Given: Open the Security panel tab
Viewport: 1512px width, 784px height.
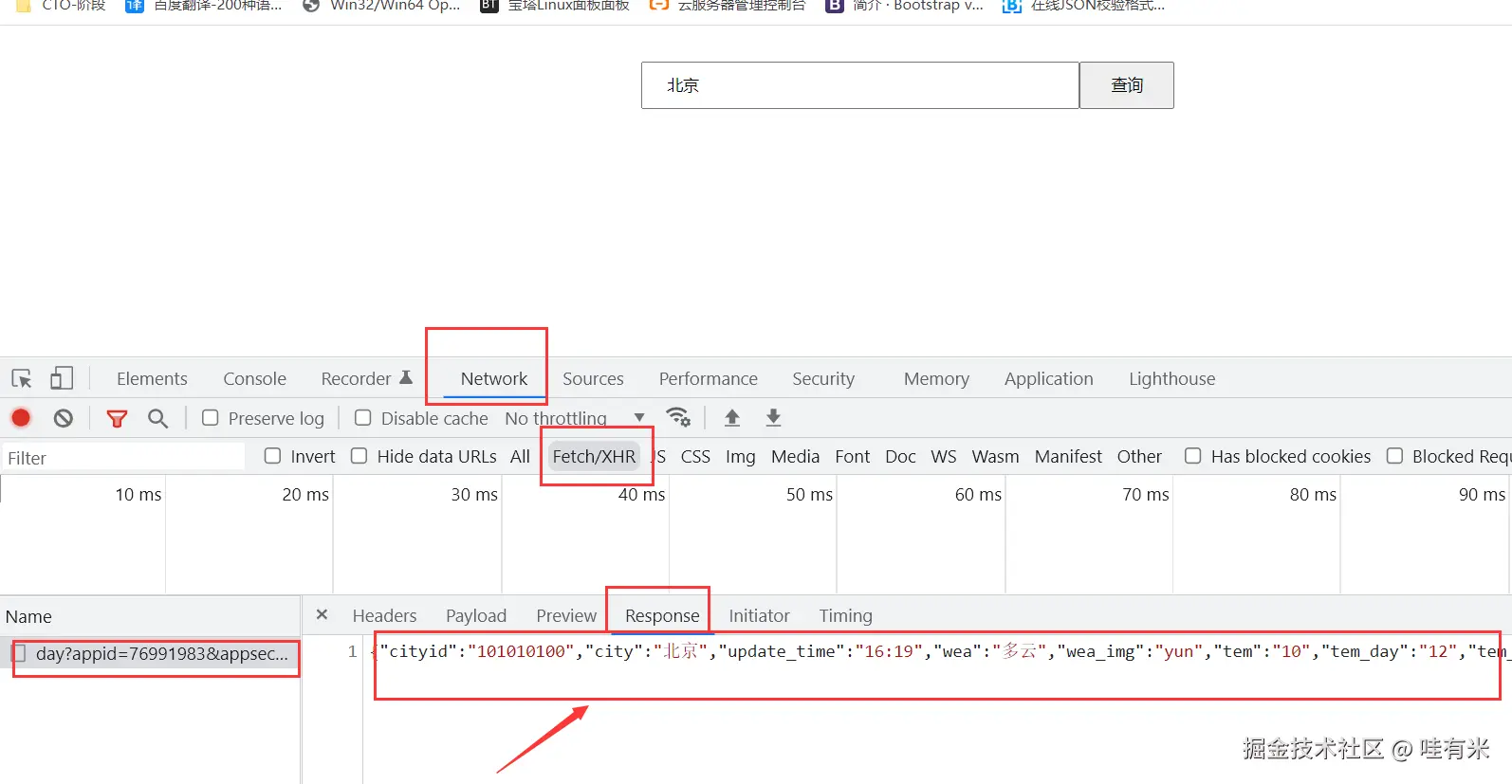Looking at the screenshot, I should (823, 378).
